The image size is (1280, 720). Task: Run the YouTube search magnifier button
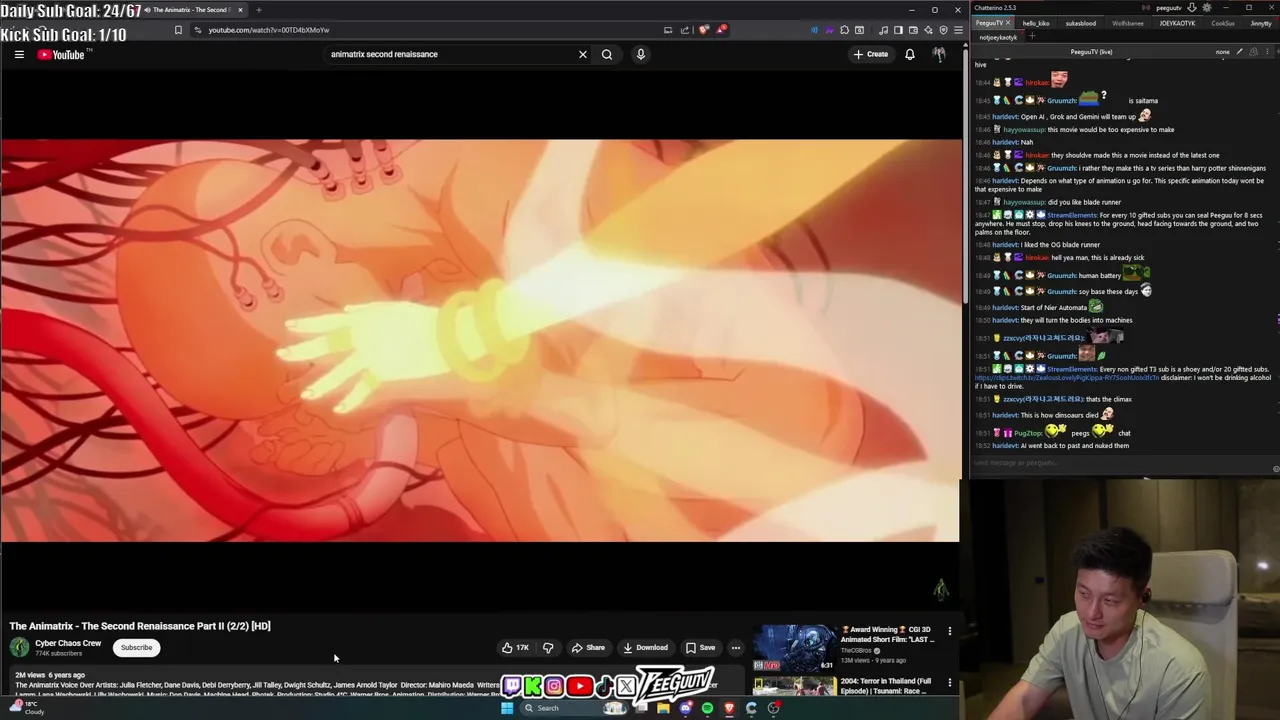click(x=607, y=54)
